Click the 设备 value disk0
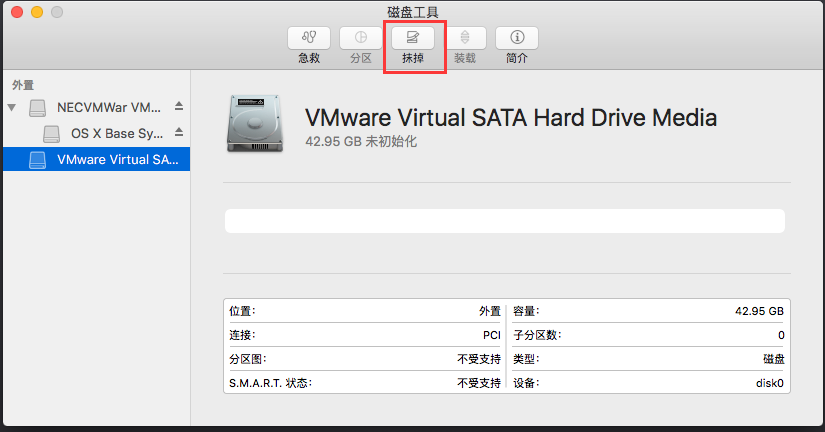825x432 pixels. tap(770, 383)
